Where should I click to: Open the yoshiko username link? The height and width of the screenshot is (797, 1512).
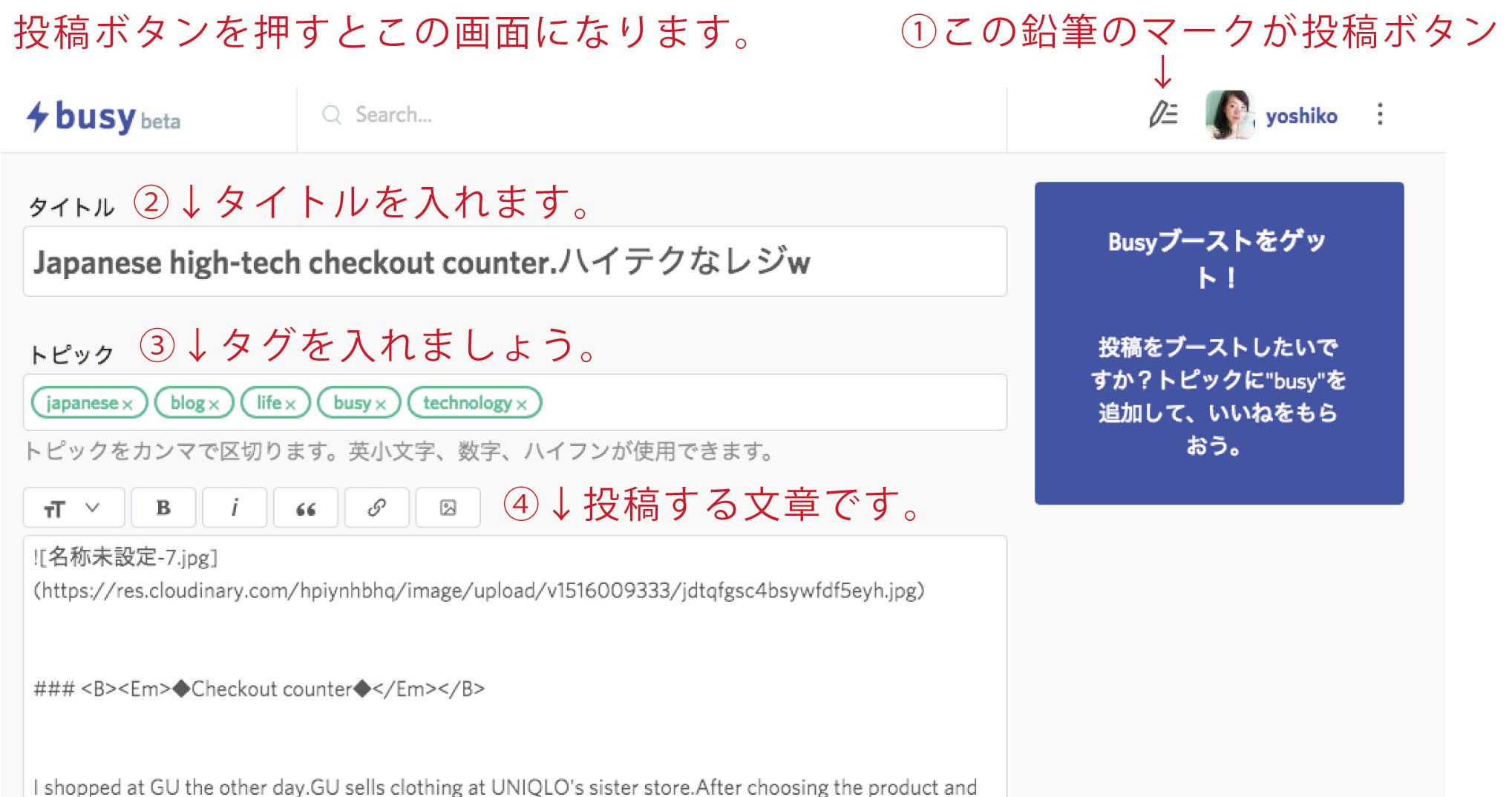coord(1301,116)
